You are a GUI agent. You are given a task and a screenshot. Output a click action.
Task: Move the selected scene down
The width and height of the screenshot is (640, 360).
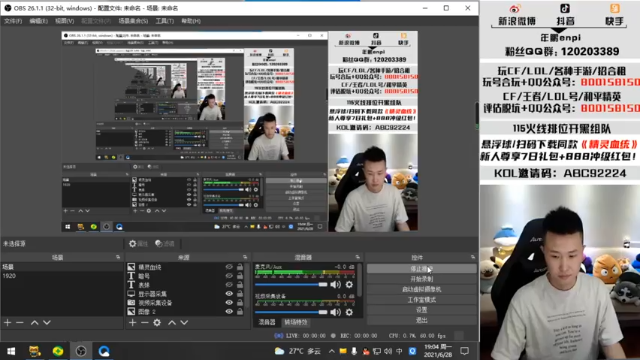click(47, 323)
